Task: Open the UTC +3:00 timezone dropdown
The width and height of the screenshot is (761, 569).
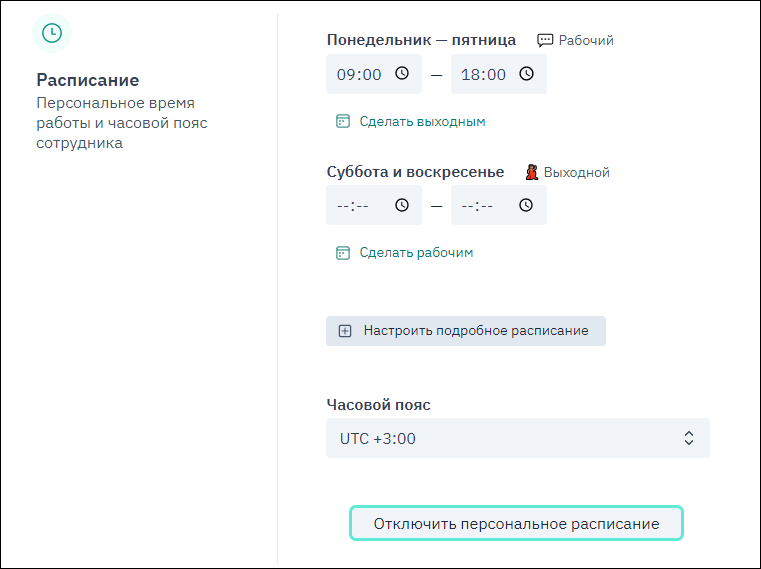Action: [518, 438]
